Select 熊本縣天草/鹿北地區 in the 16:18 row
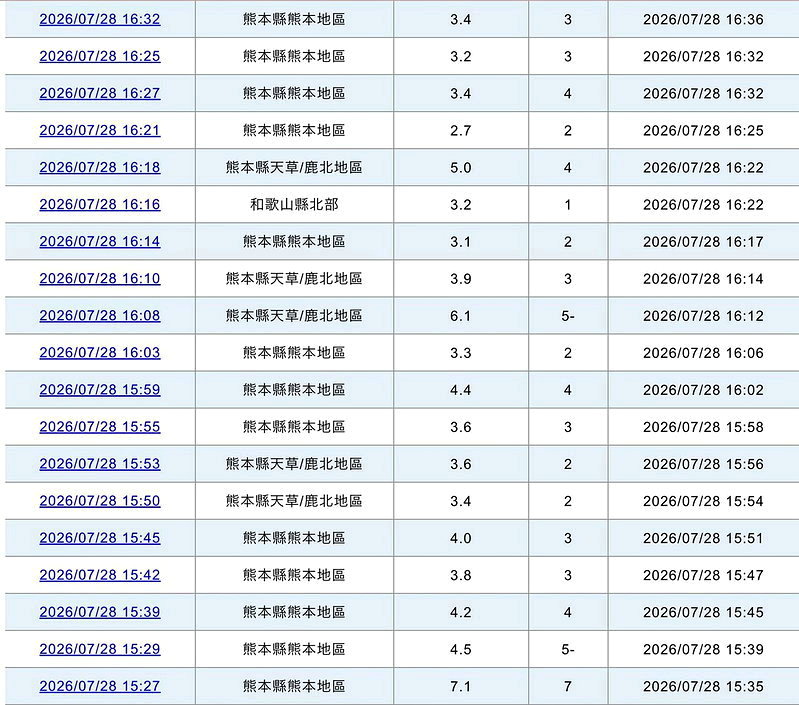 (294, 168)
